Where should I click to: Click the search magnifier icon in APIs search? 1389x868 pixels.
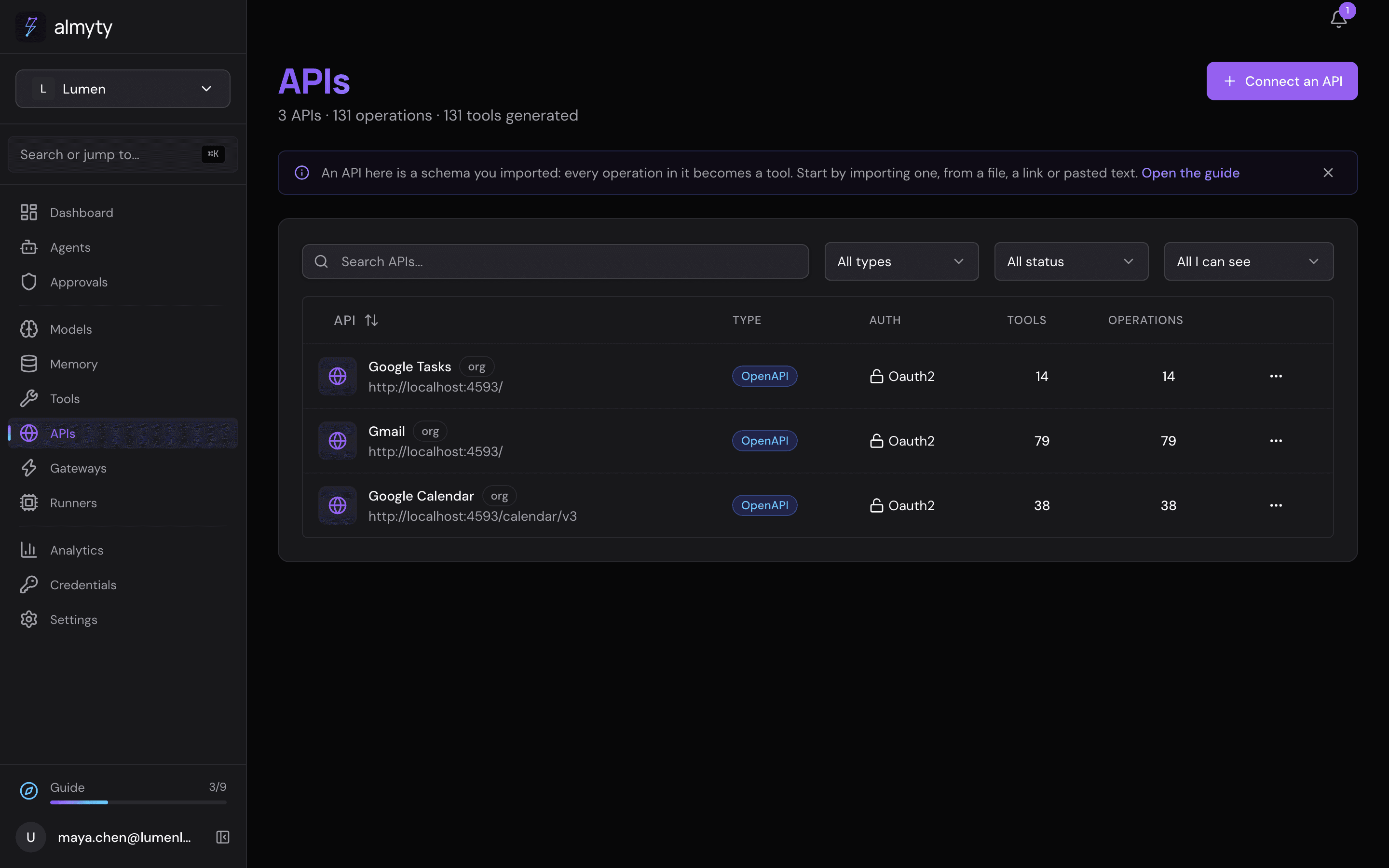[321, 262]
